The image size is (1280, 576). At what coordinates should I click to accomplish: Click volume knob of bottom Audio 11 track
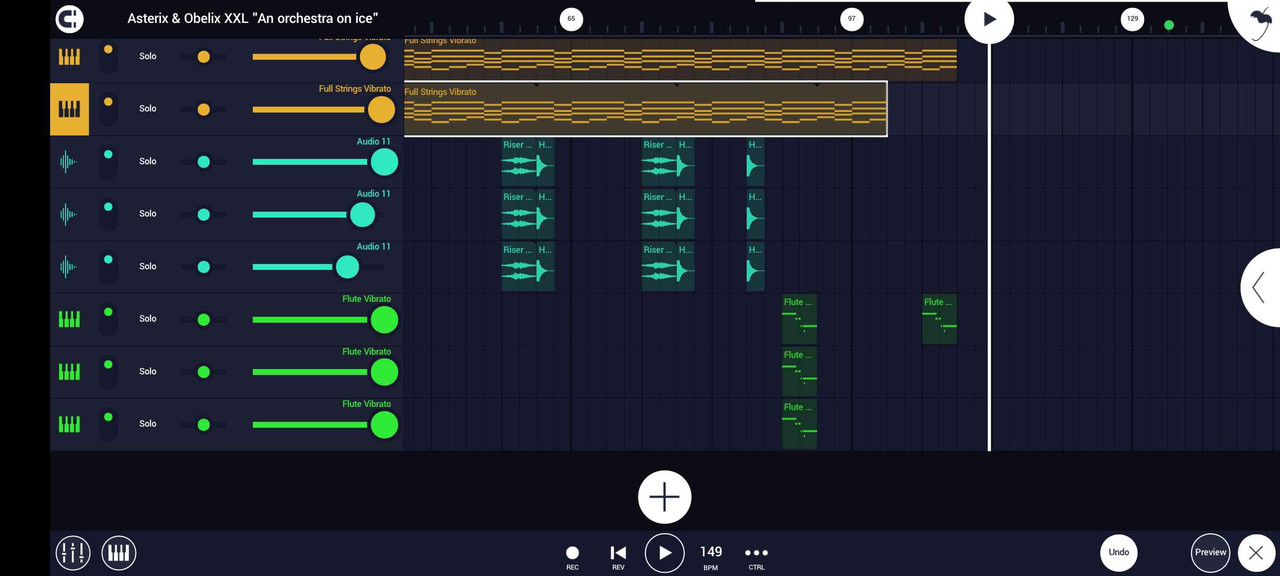(347, 267)
